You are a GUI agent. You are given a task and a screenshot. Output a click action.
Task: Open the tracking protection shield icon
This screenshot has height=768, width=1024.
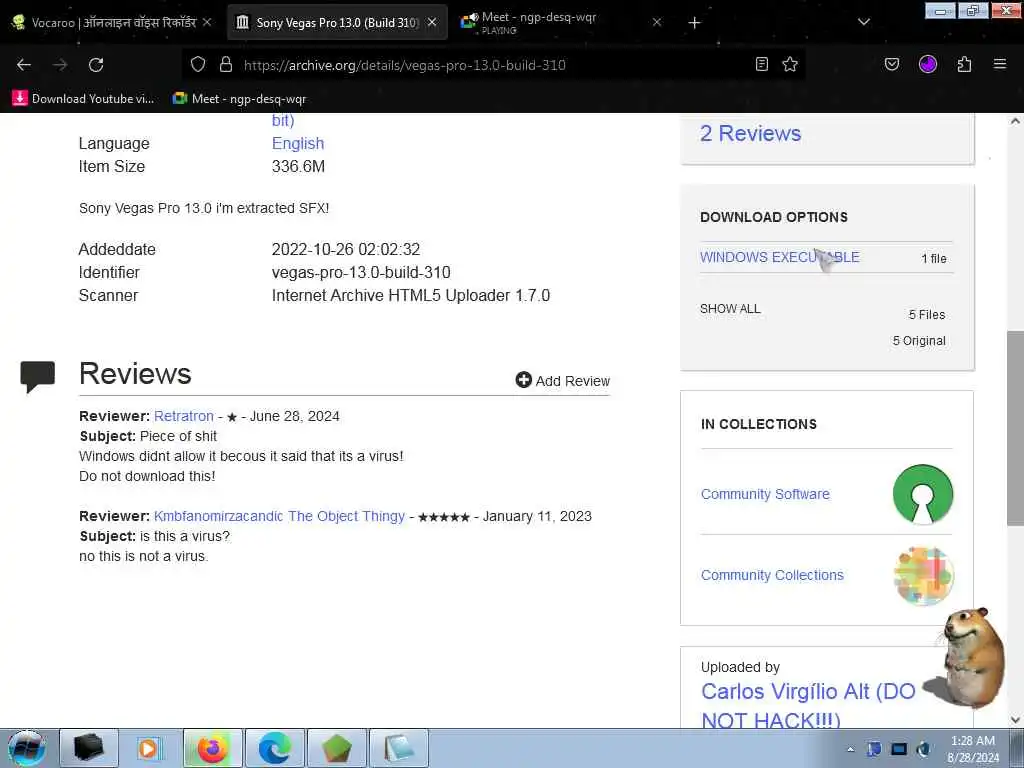click(x=198, y=64)
